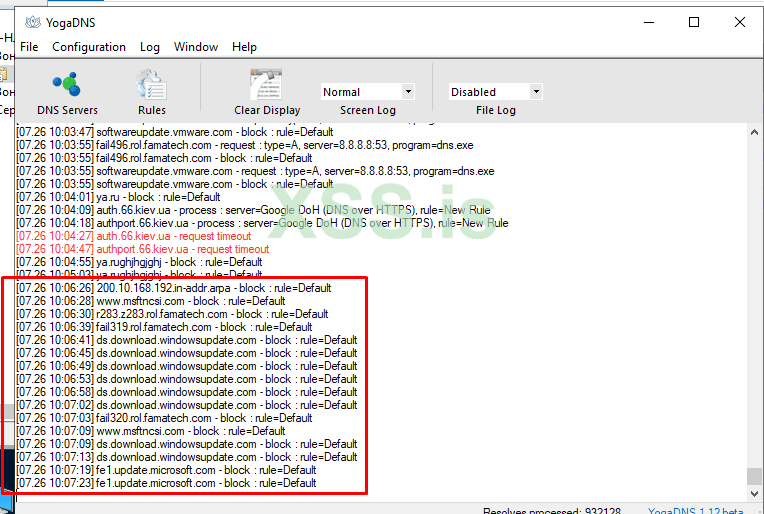The width and height of the screenshot is (764, 514).
Task: Select the 10:04:18 authport.66.kiev.ua process line
Action: coord(262,223)
